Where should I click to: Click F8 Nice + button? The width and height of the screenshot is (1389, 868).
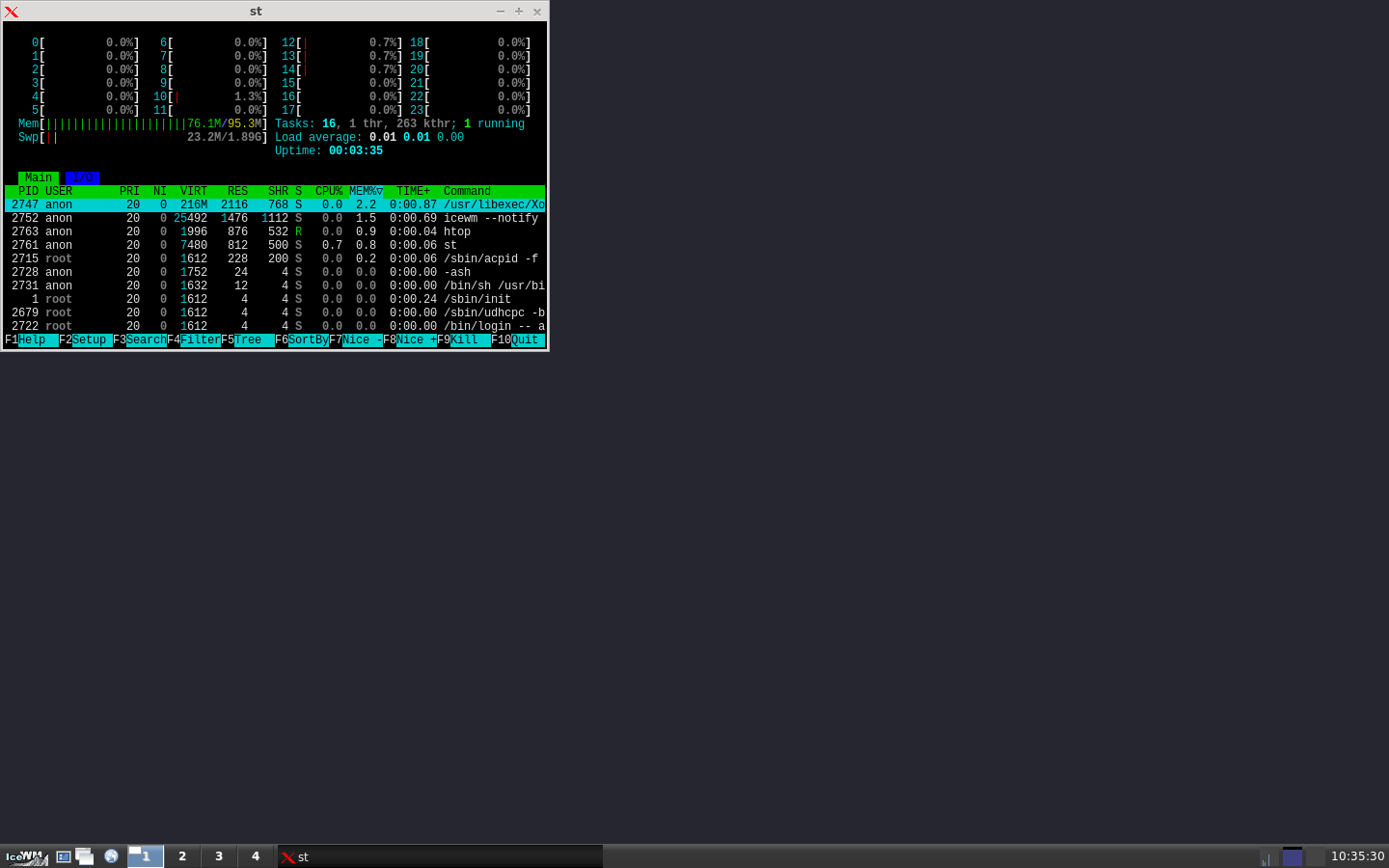click(410, 340)
